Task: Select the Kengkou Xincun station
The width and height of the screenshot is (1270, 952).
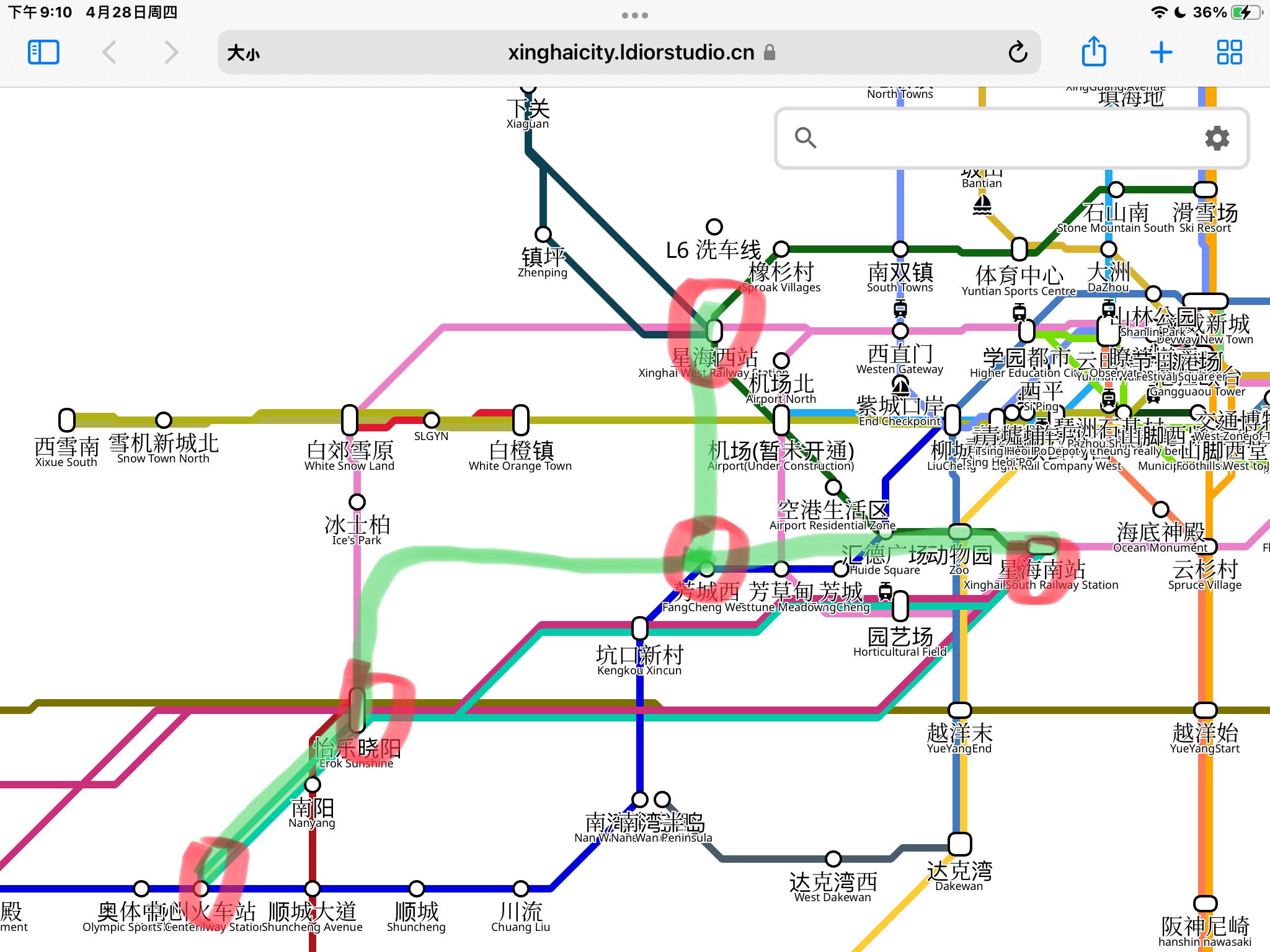Action: (640, 628)
